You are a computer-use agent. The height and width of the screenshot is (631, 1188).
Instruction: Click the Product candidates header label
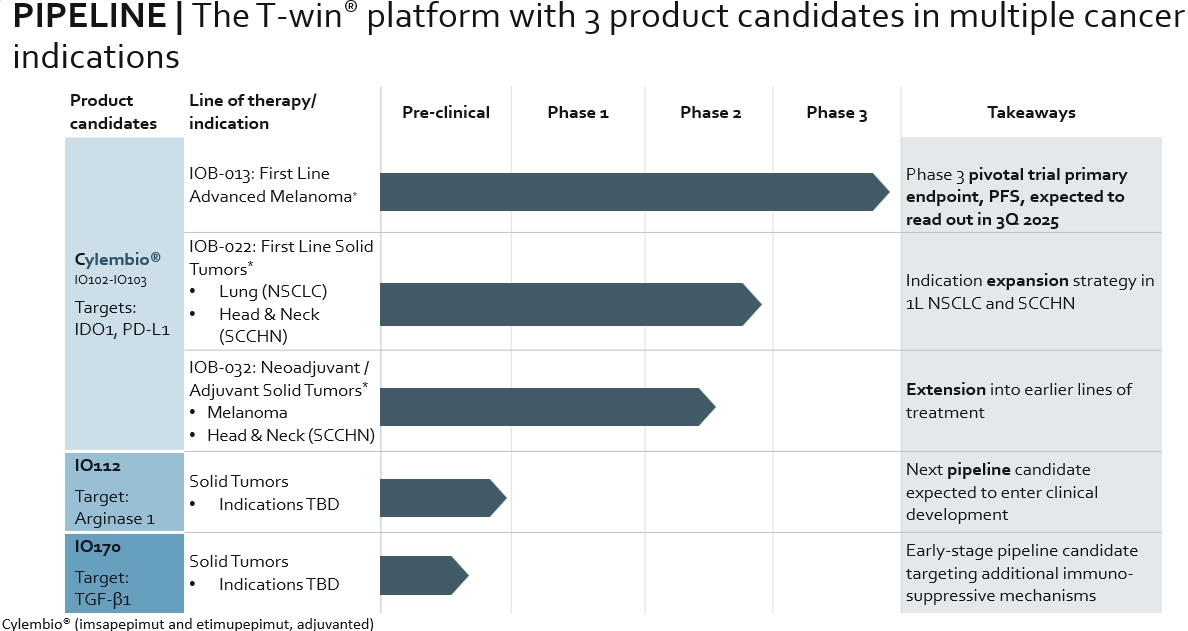coord(114,112)
